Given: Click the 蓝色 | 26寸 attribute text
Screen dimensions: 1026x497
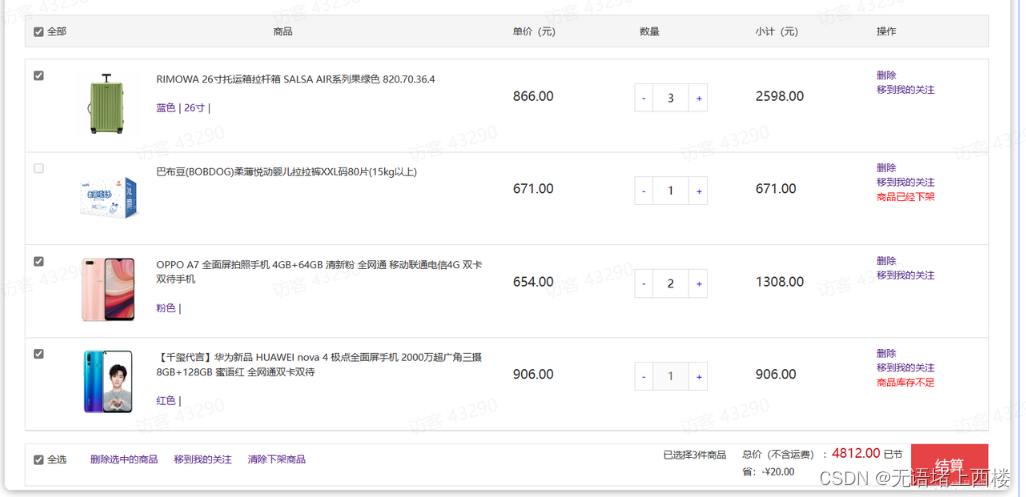Looking at the screenshot, I should tap(183, 108).
